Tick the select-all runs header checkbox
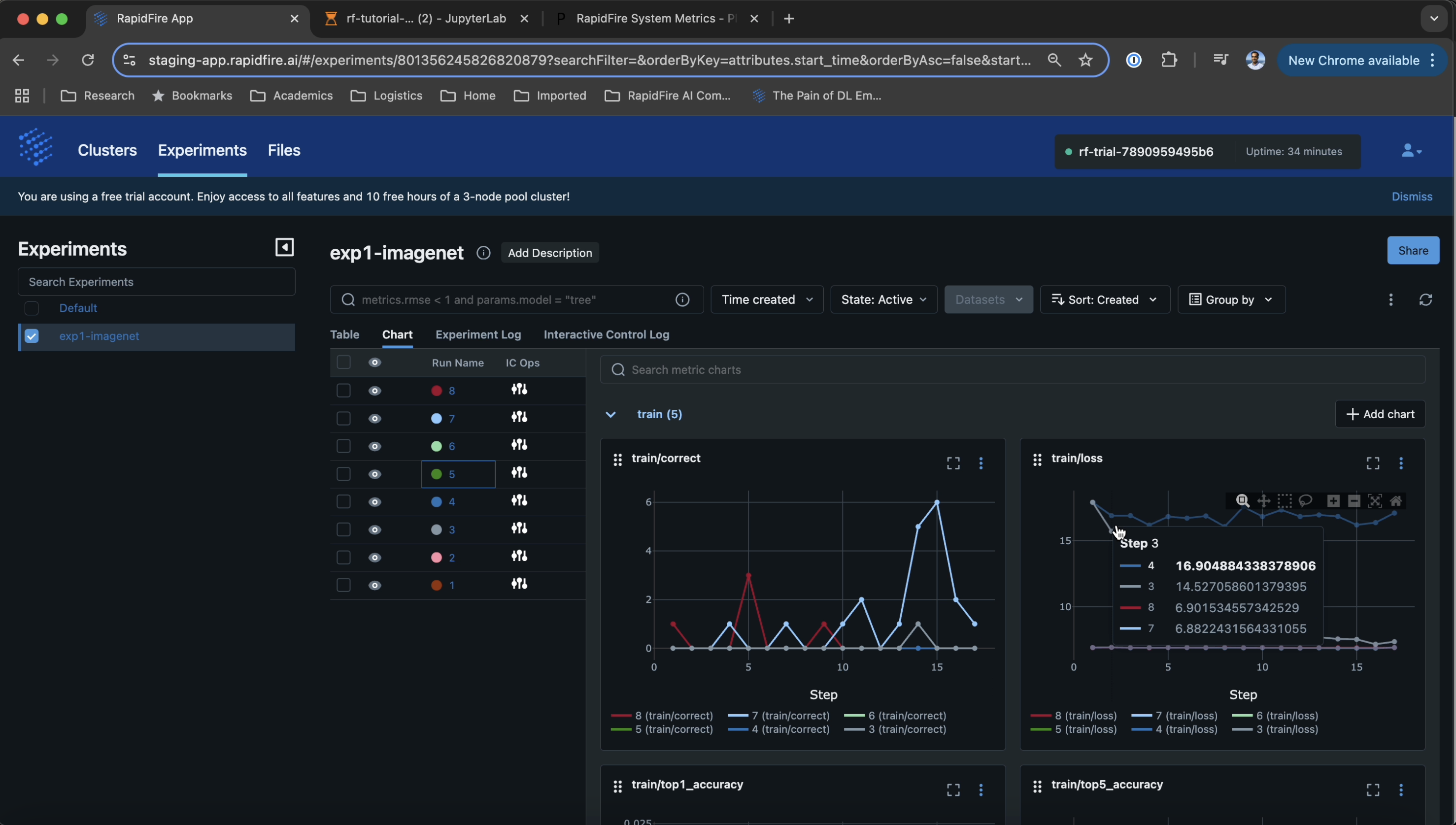Image resolution: width=1456 pixels, height=825 pixels. coord(343,363)
